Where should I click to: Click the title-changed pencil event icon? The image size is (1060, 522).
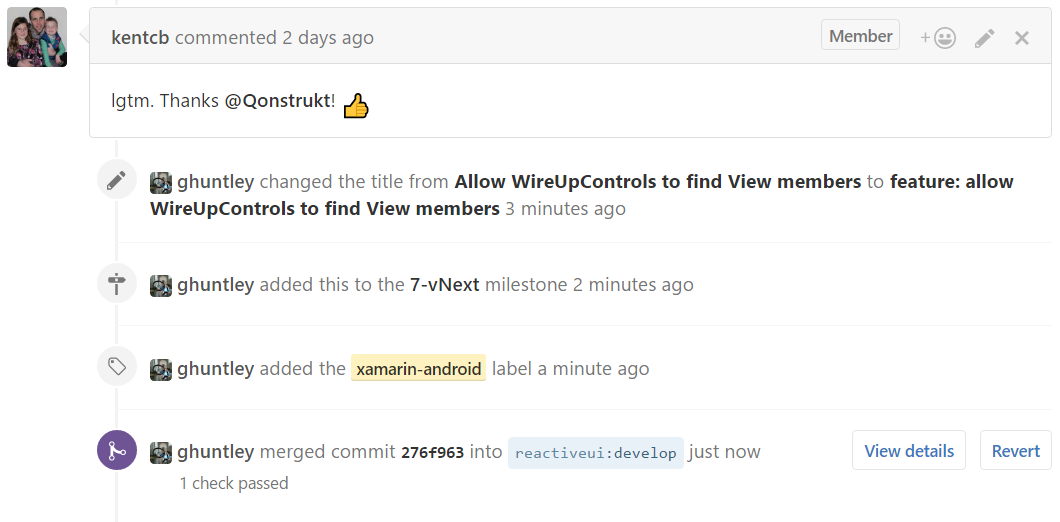[117, 180]
